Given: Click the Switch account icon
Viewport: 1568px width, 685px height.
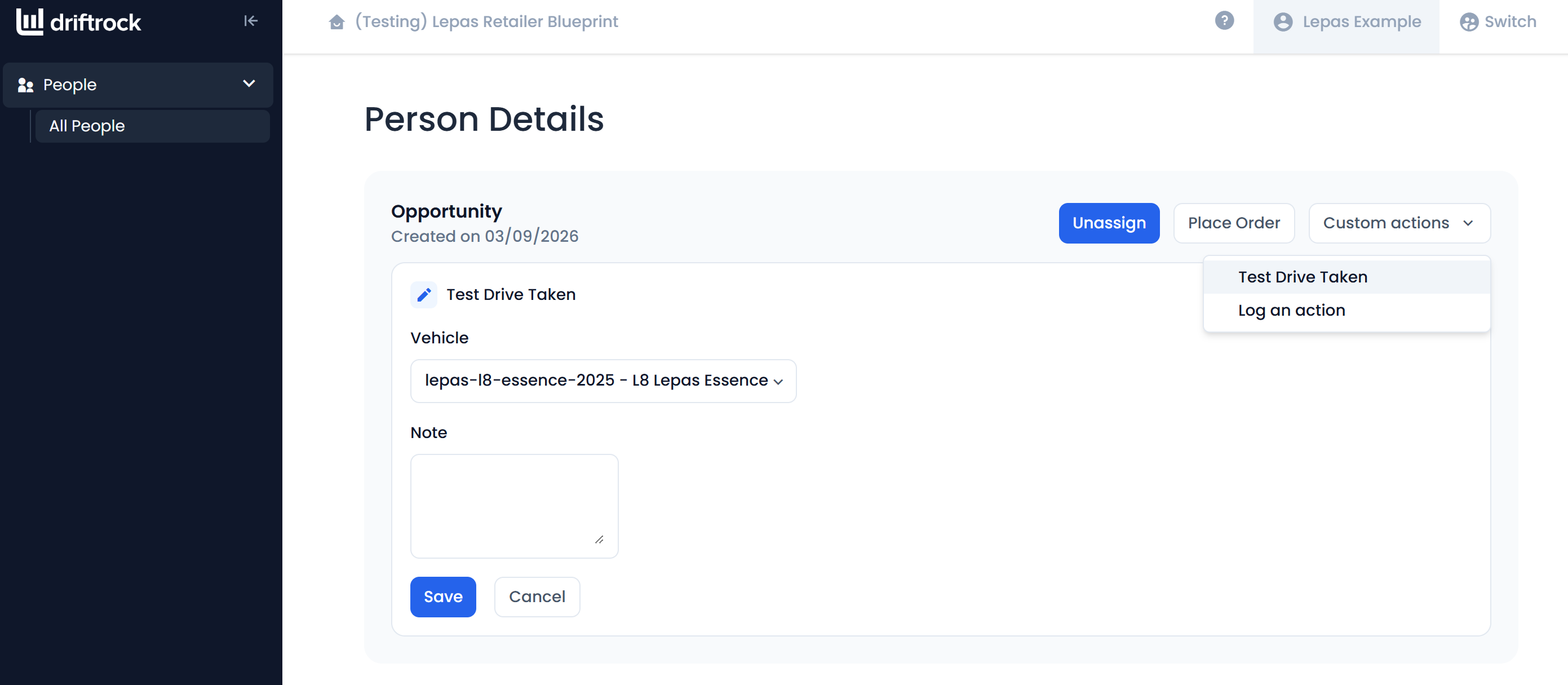Looking at the screenshot, I should pos(1469,22).
